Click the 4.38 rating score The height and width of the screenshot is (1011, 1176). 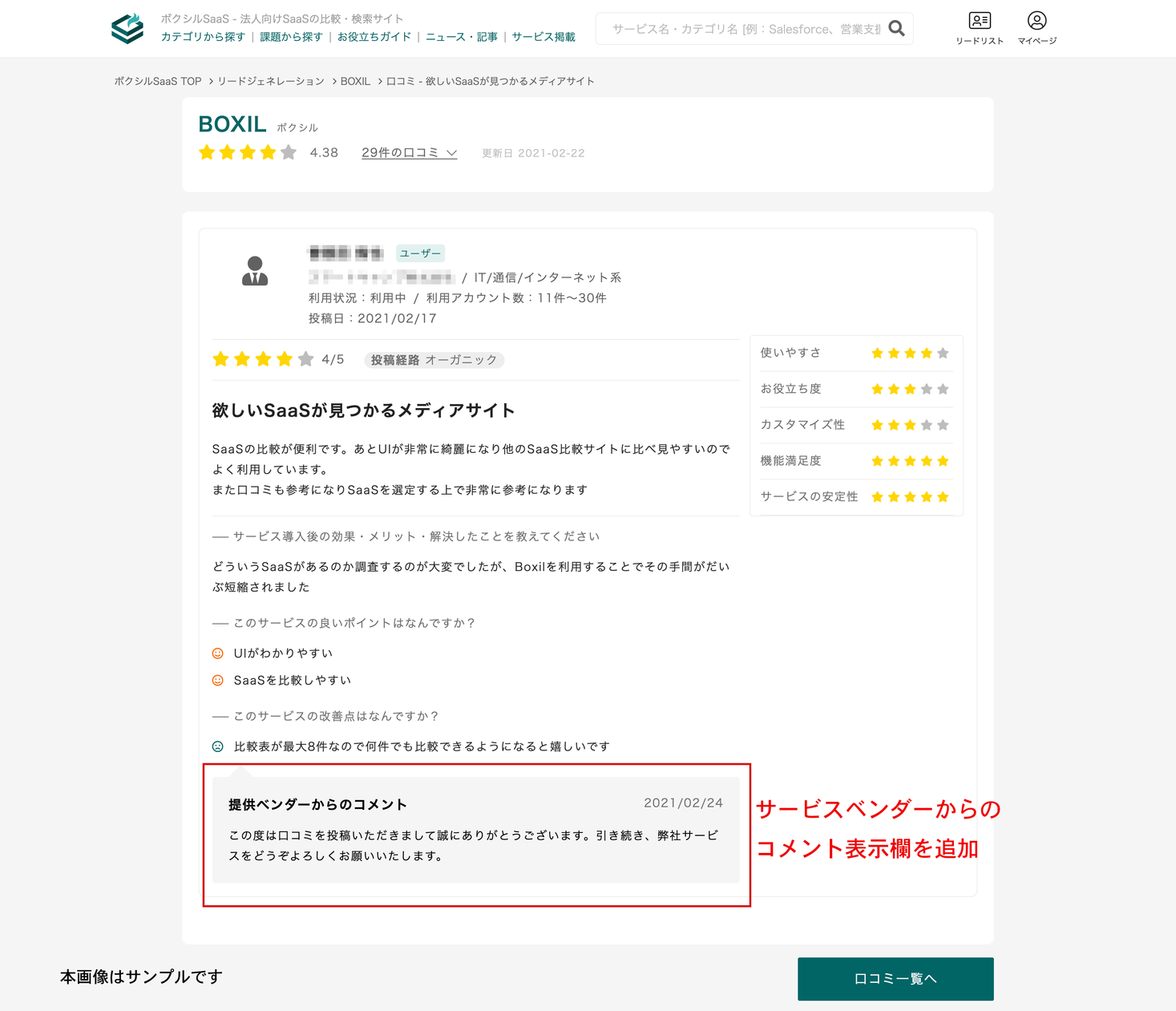(x=324, y=152)
